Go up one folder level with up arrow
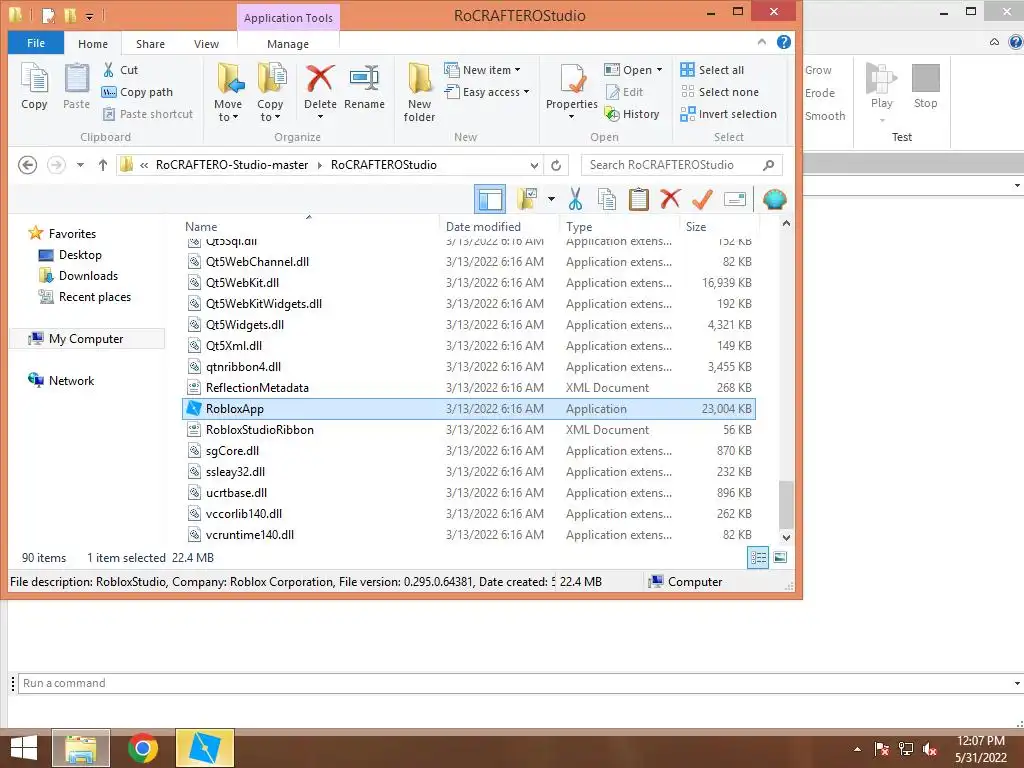The height and width of the screenshot is (768, 1024). click(103, 165)
